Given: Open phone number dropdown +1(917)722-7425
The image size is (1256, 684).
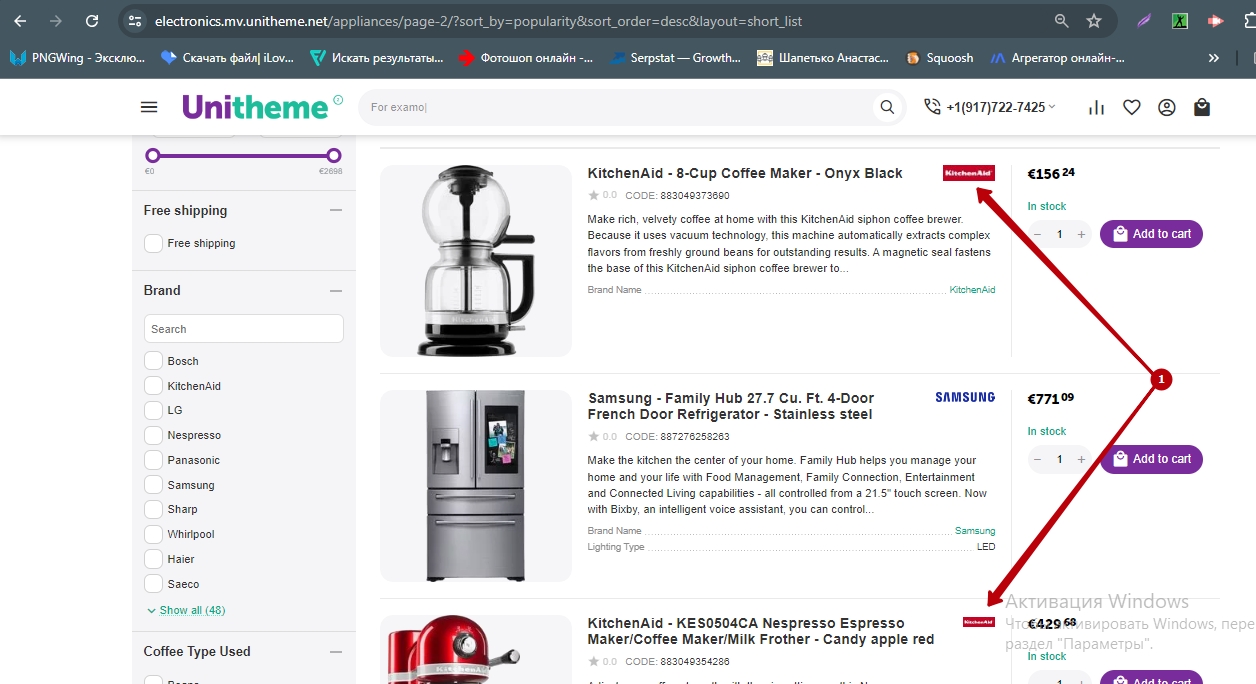Looking at the screenshot, I should (999, 107).
